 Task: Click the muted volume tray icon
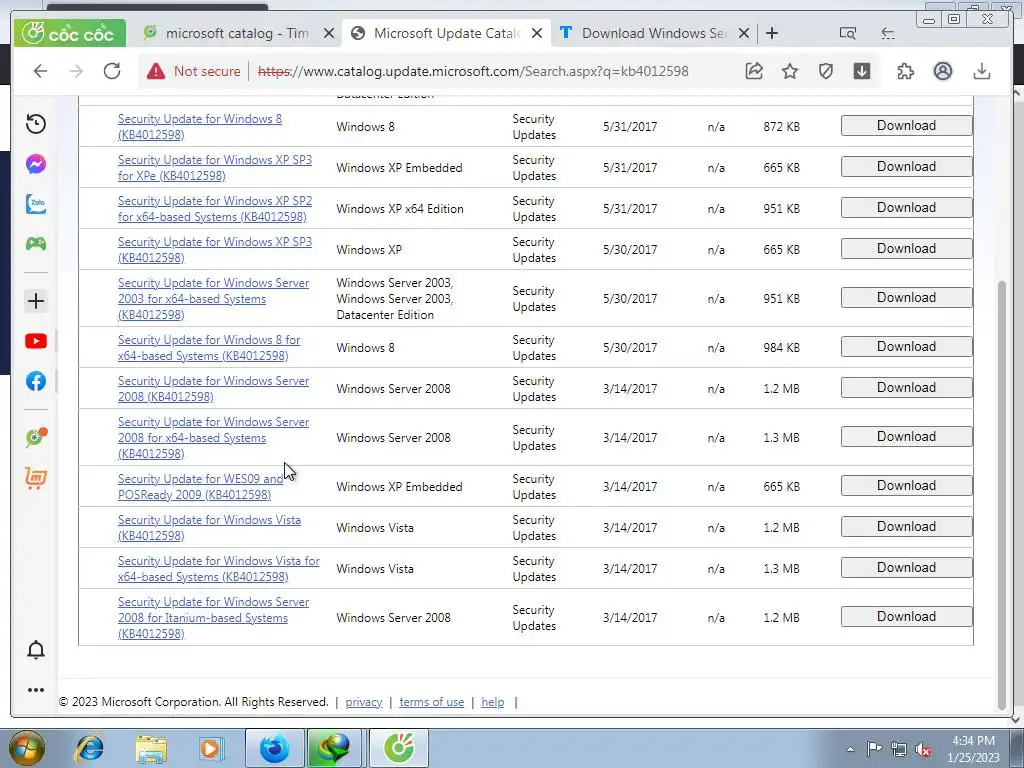tap(923, 749)
